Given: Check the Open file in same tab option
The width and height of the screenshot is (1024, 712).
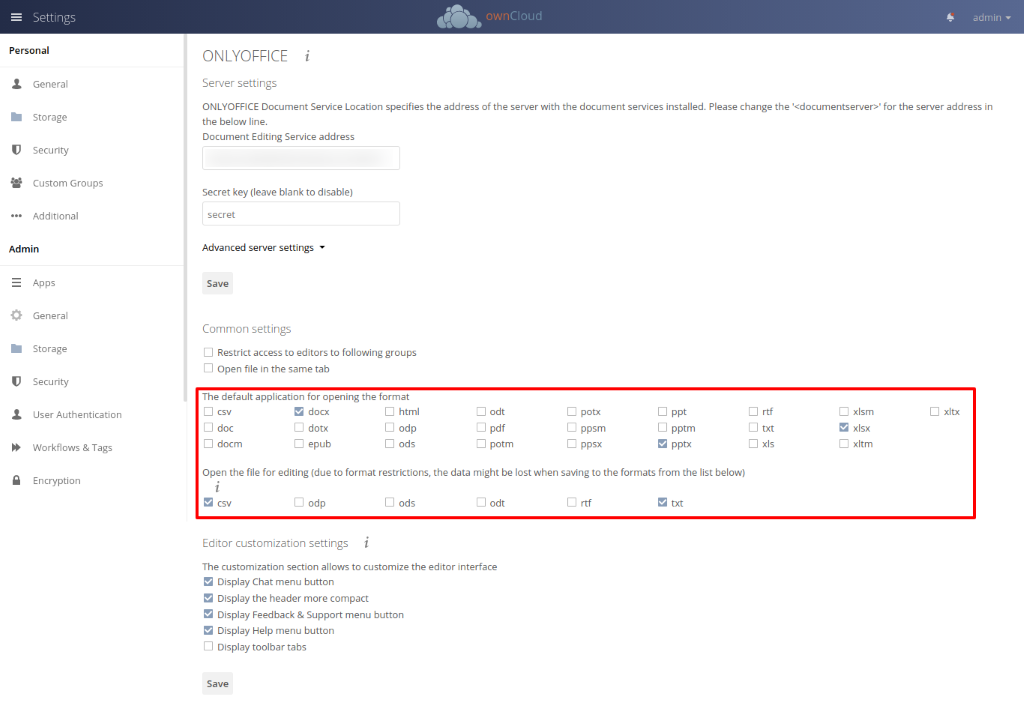Looking at the screenshot, I should click(x=208, y=368).
